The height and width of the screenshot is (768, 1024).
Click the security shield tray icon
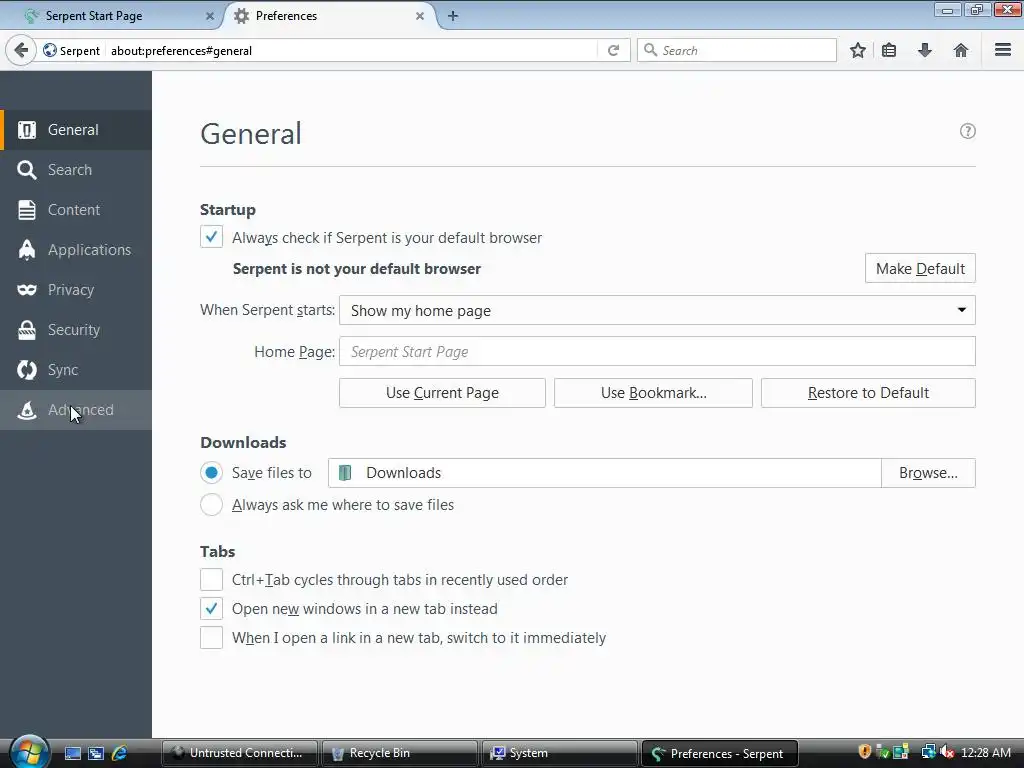coord(865,752)
